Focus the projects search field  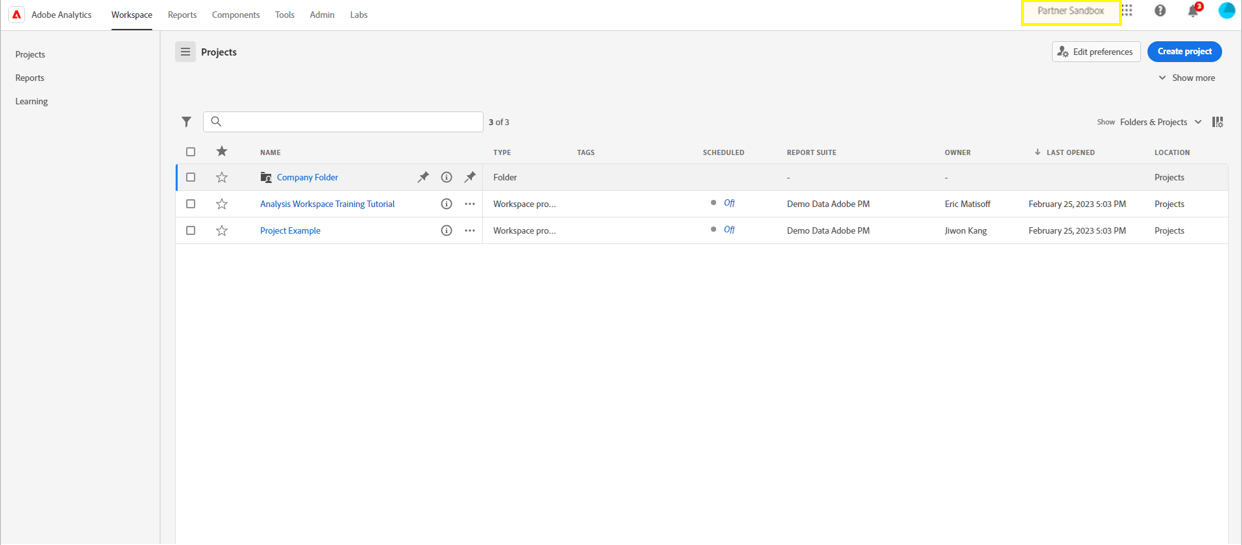click(343, 121)
